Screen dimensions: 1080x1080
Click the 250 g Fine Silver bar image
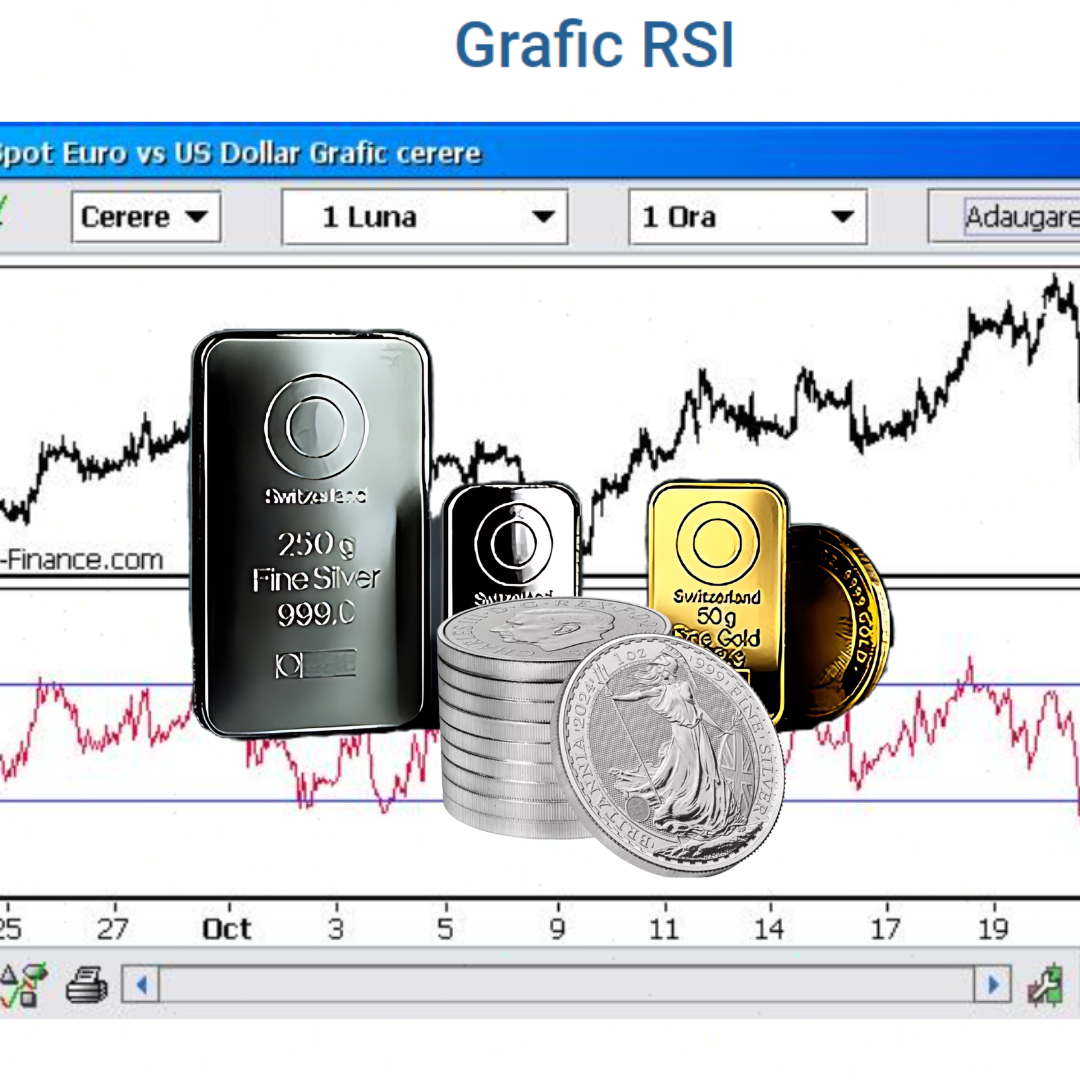313,534
